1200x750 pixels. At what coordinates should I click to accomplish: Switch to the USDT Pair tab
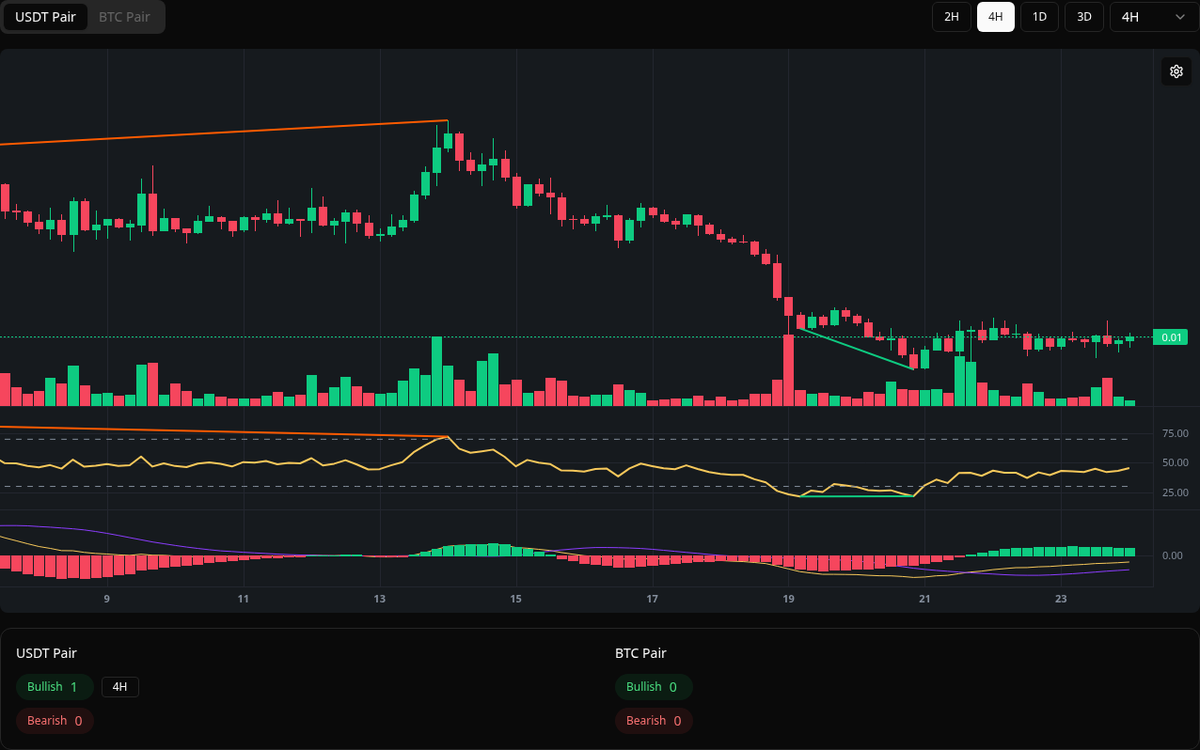click(45, 16)
